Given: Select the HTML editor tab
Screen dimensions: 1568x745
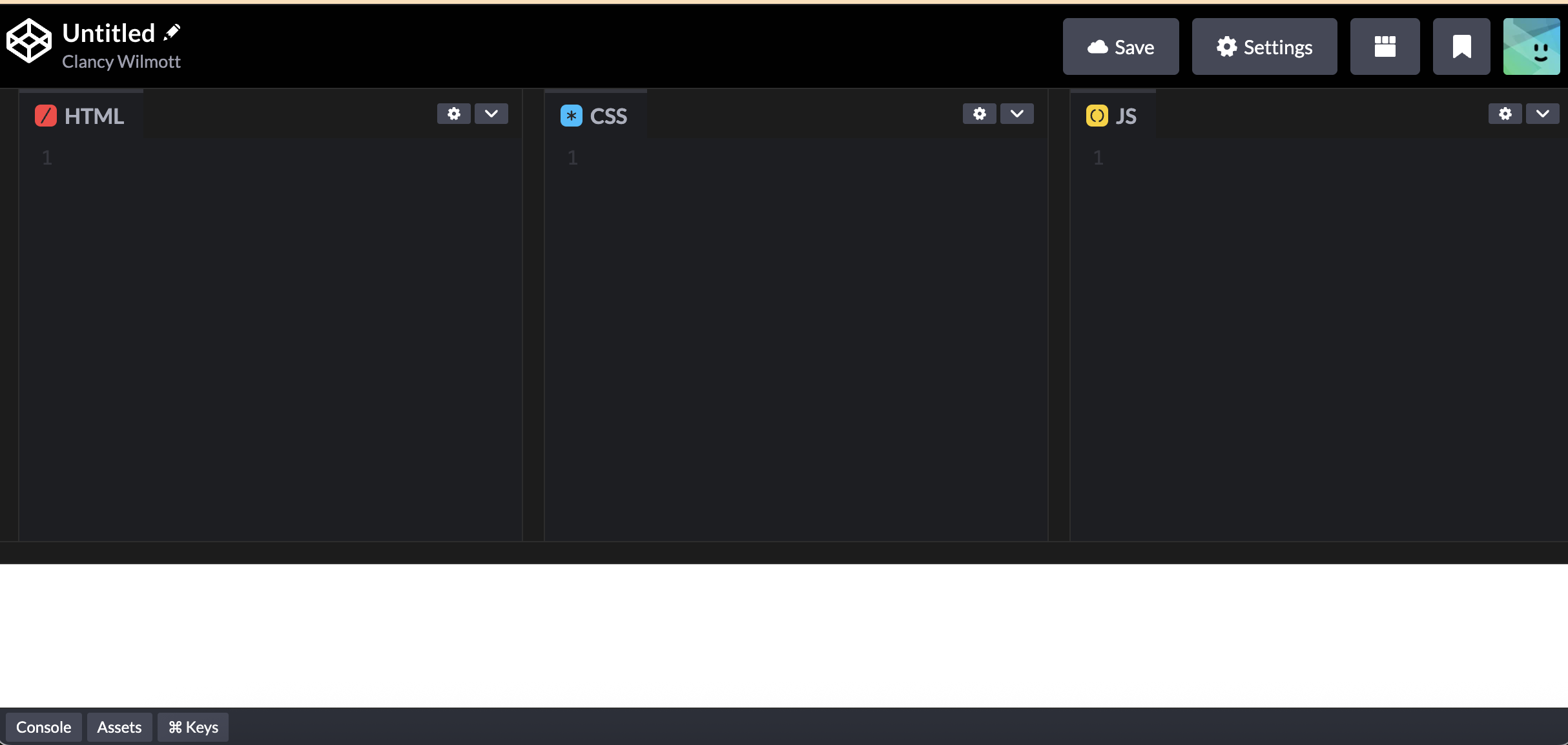Looking at the screenshot, I should 80,116.
